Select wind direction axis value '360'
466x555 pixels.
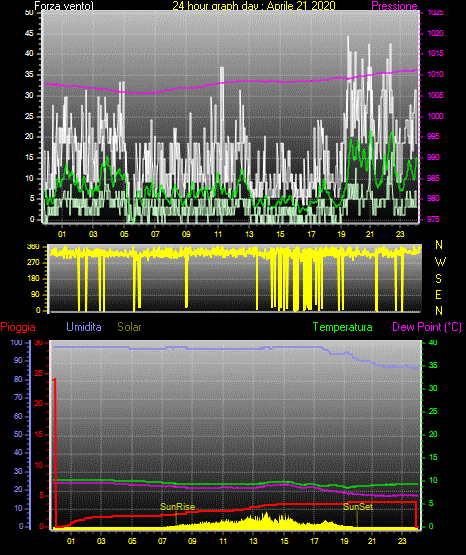click(33, 247)
